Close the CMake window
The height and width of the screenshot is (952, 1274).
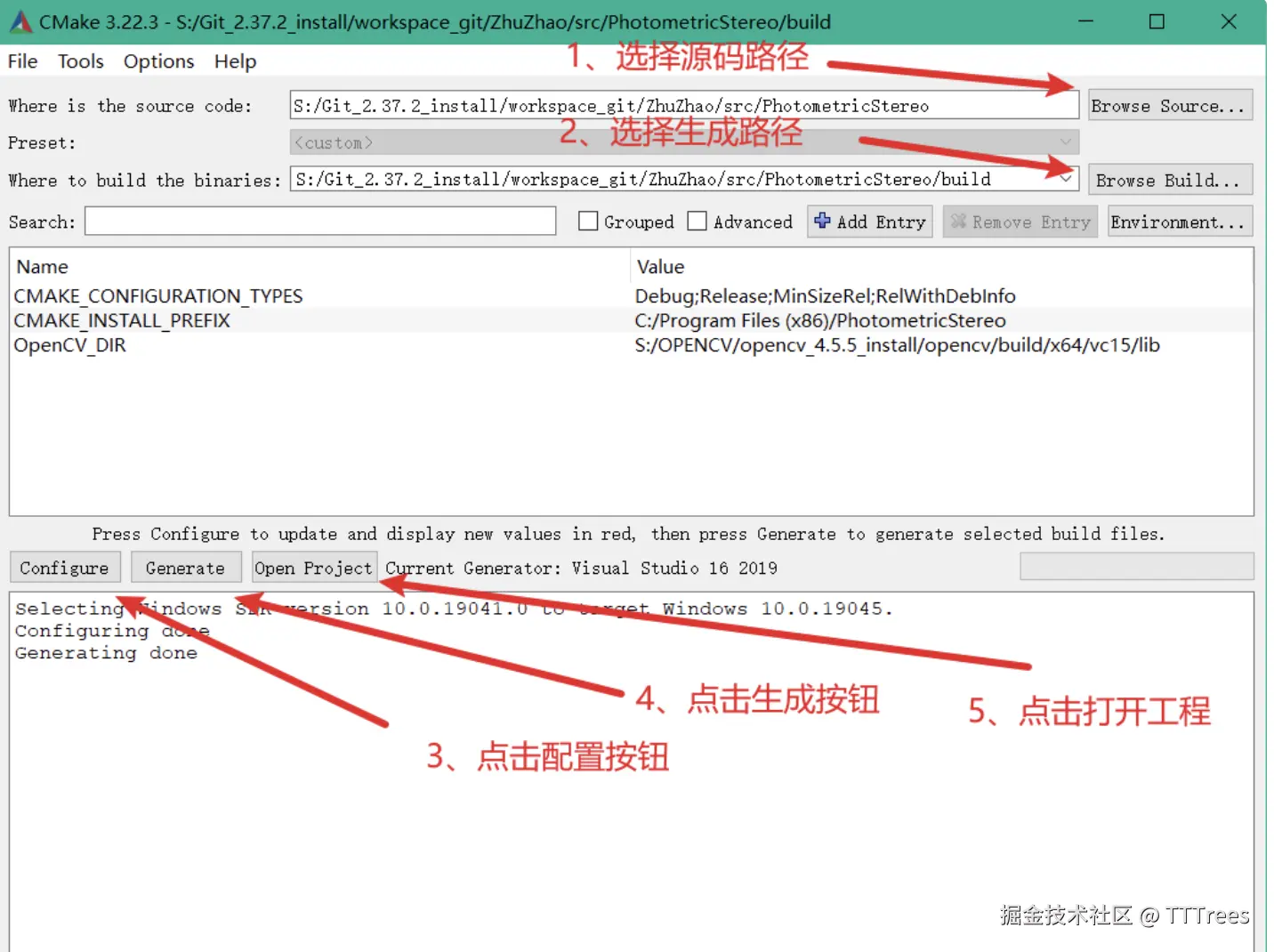[x=1229, y=21]
